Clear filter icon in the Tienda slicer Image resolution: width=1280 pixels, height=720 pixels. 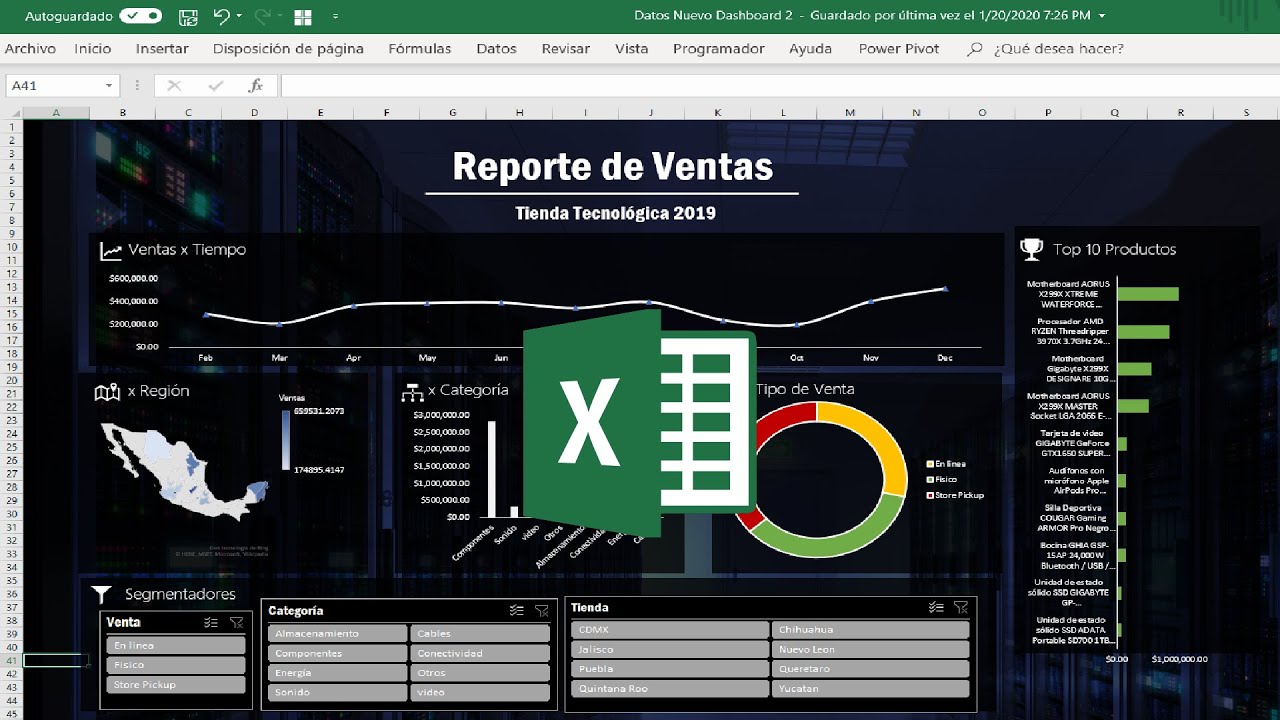coord(961,607)
